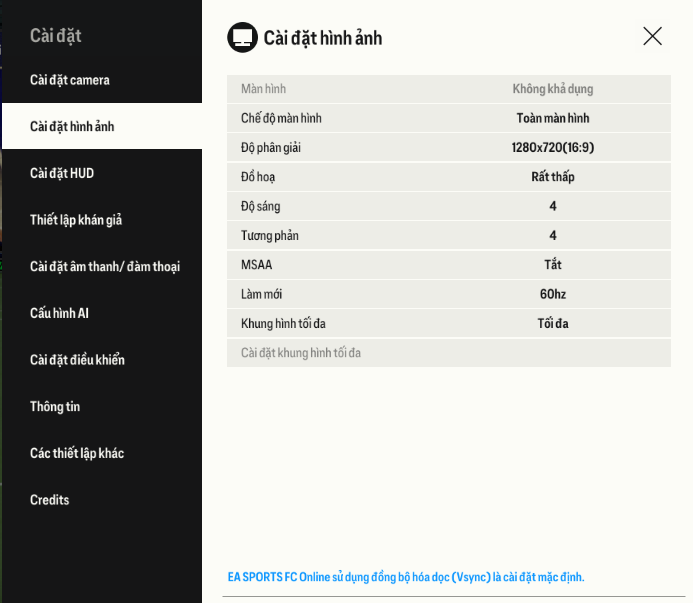Viewport: 693px width, 603px height.
Task: Change Đồ hoạ quality Rất thấp value
Action: [552, 177]
